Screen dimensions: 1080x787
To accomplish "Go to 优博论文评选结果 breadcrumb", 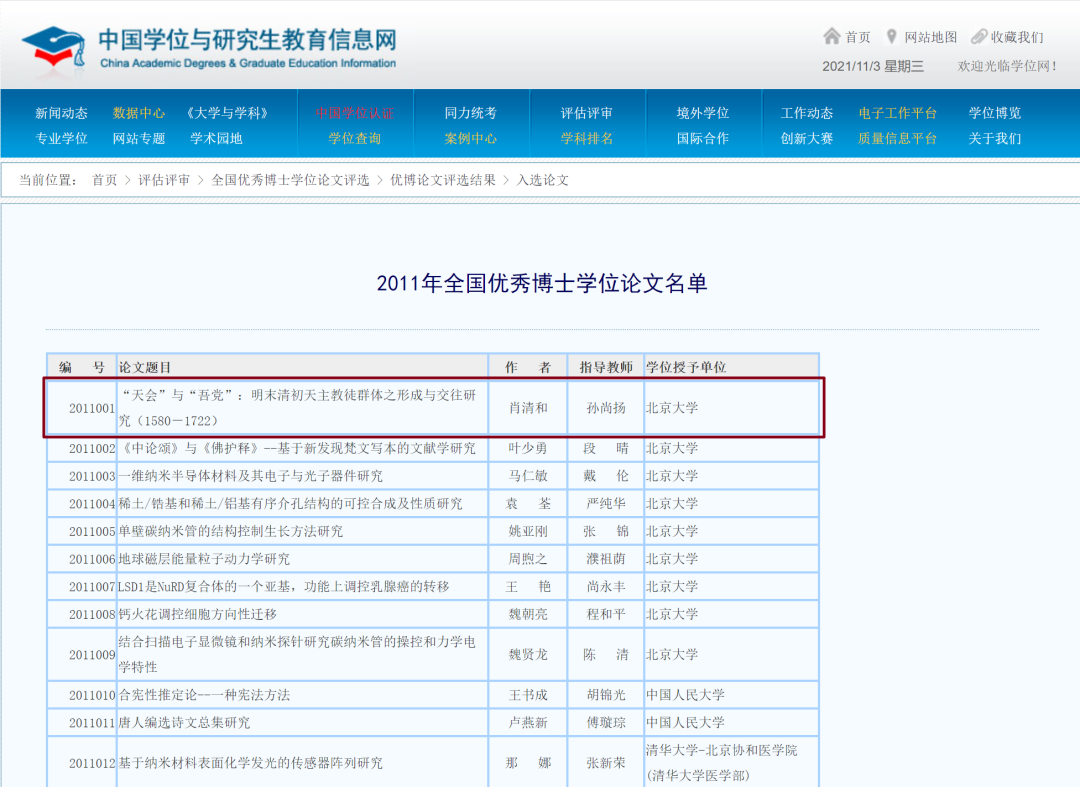I will coord(443,180).
